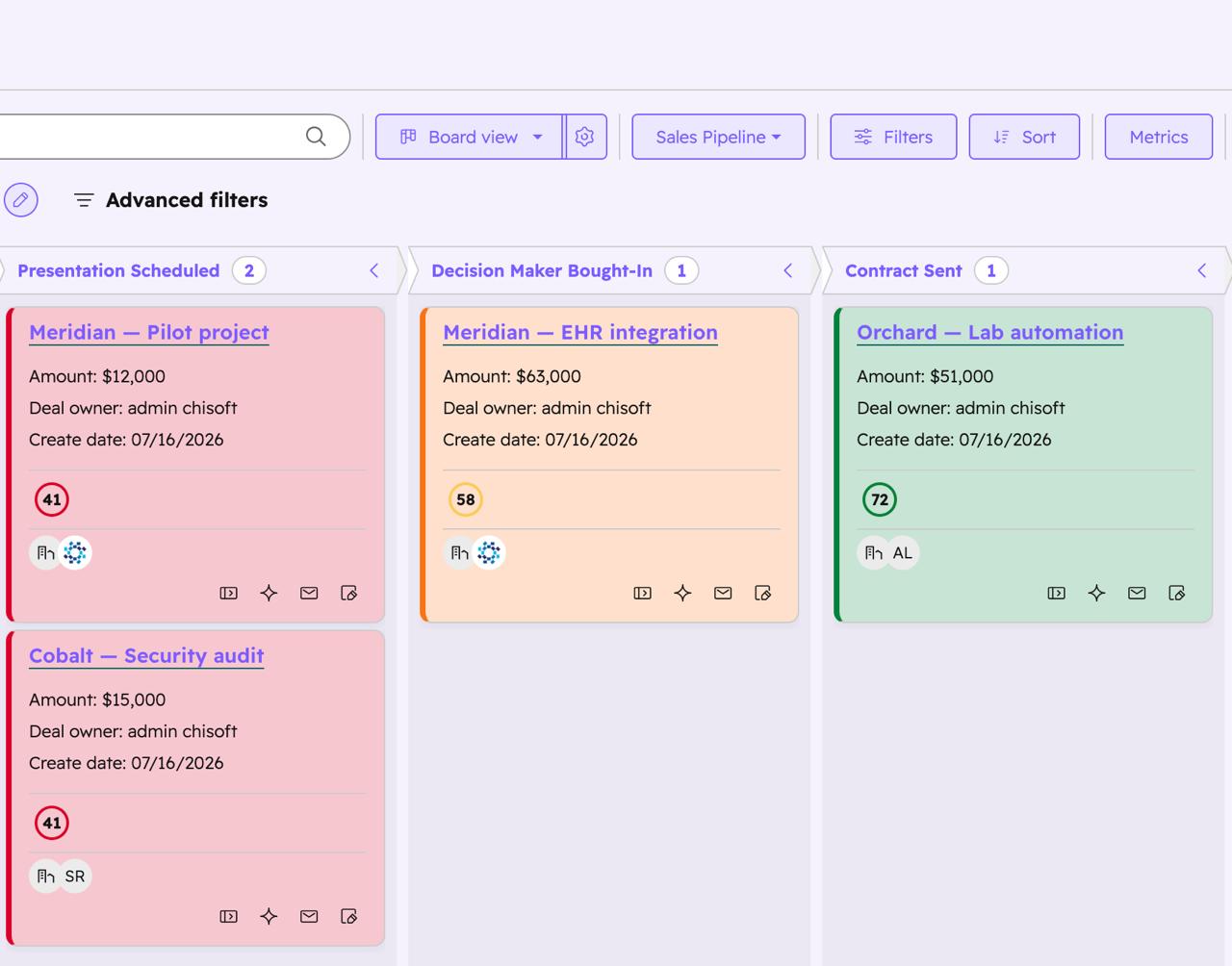
Task: Click note edit icon on Cobalt Security audit card
Action: tap(349, 916)
